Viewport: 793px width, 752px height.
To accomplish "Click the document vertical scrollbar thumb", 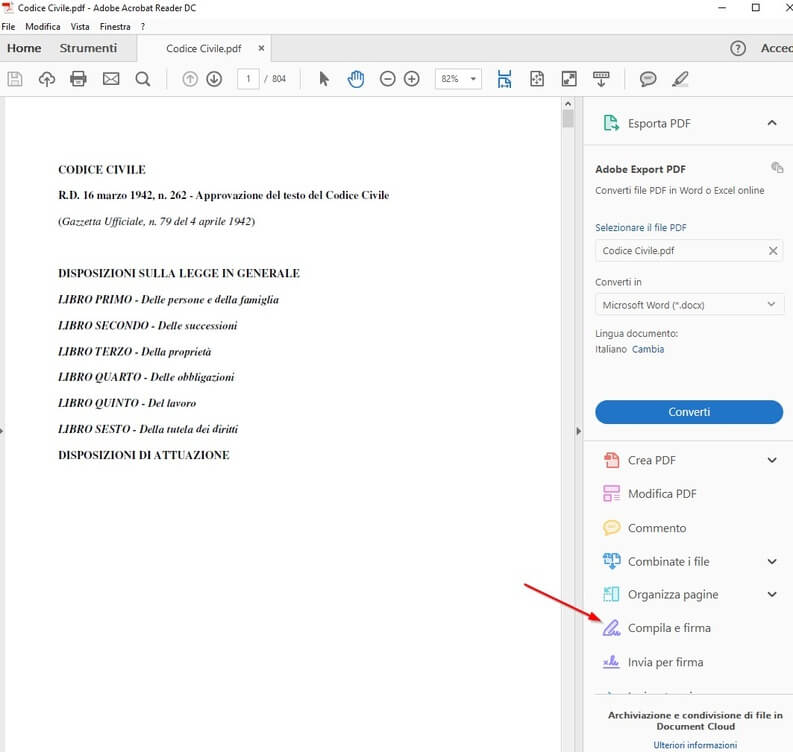I will coord(568,119).
